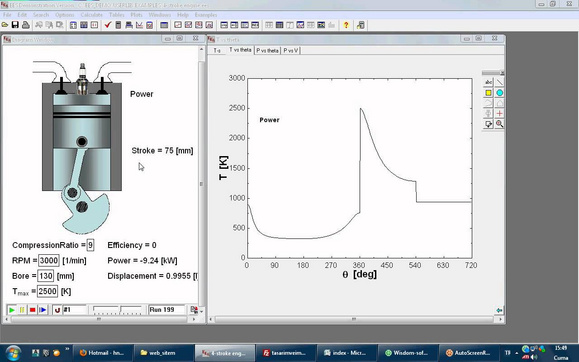
Task: Start the animation with the green play button
Action: (x=12, y=310)
